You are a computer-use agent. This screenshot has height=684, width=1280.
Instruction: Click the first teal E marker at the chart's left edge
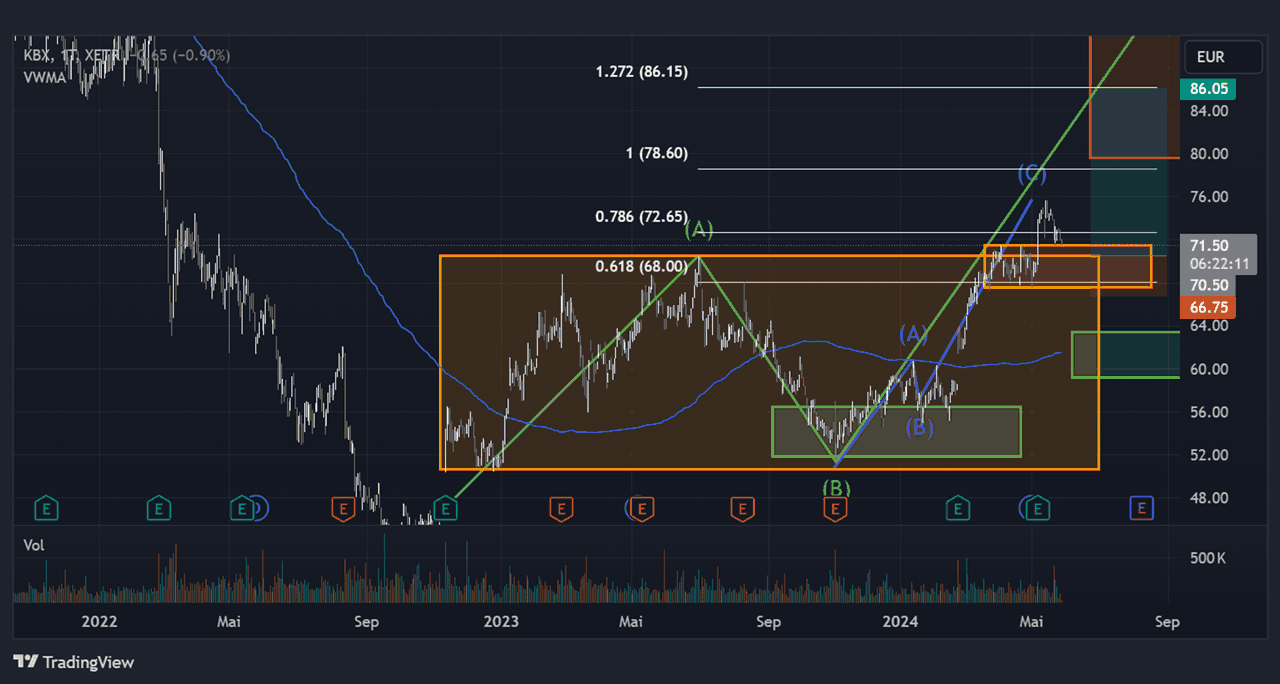45,509
